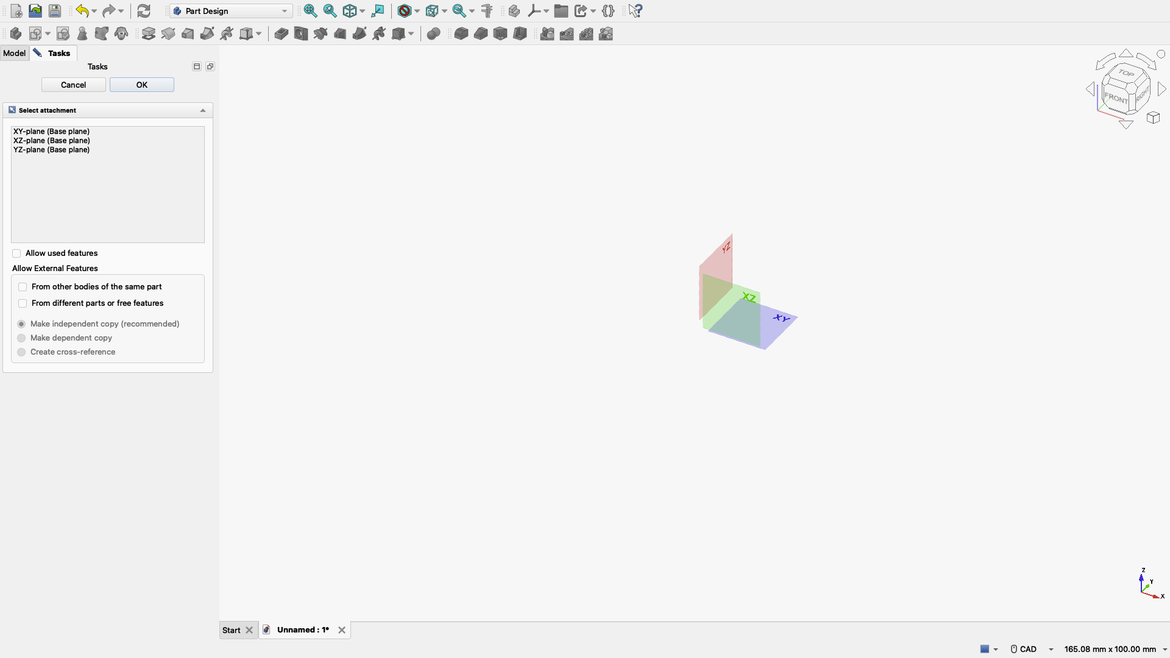This screenshot has height=658, width=1170.
Task: Click the Refresh/recompute icon
Action: click(143, 10)
